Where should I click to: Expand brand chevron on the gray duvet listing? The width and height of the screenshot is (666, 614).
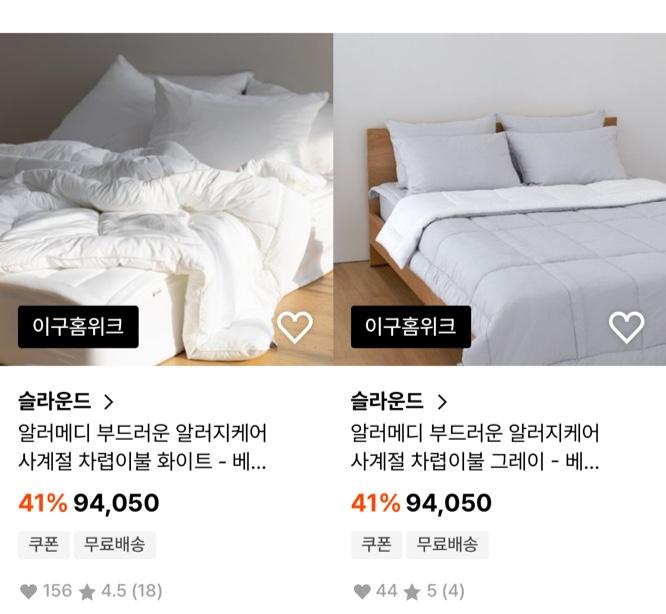tap(442, 402)
